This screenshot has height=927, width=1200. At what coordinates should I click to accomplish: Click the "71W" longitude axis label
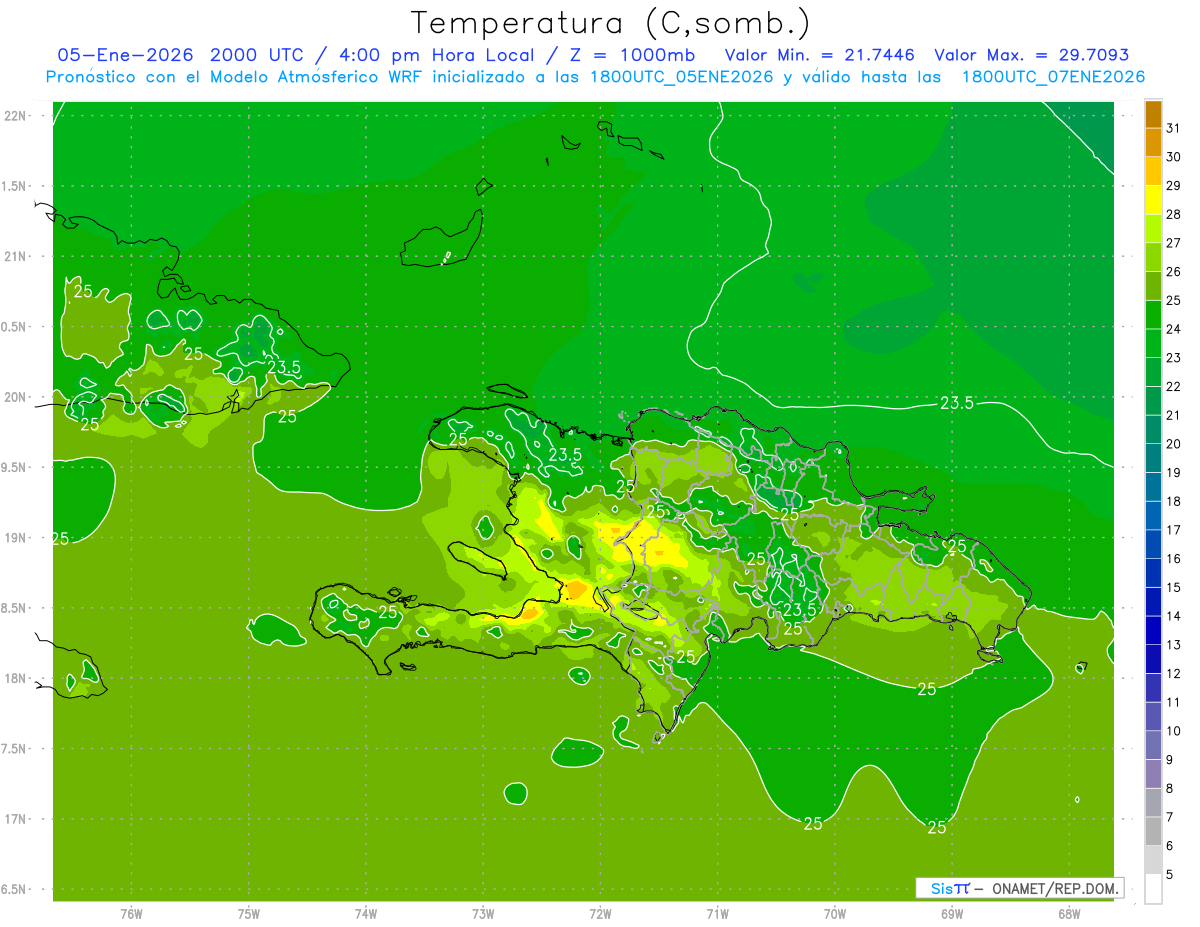tap(717, 913)
